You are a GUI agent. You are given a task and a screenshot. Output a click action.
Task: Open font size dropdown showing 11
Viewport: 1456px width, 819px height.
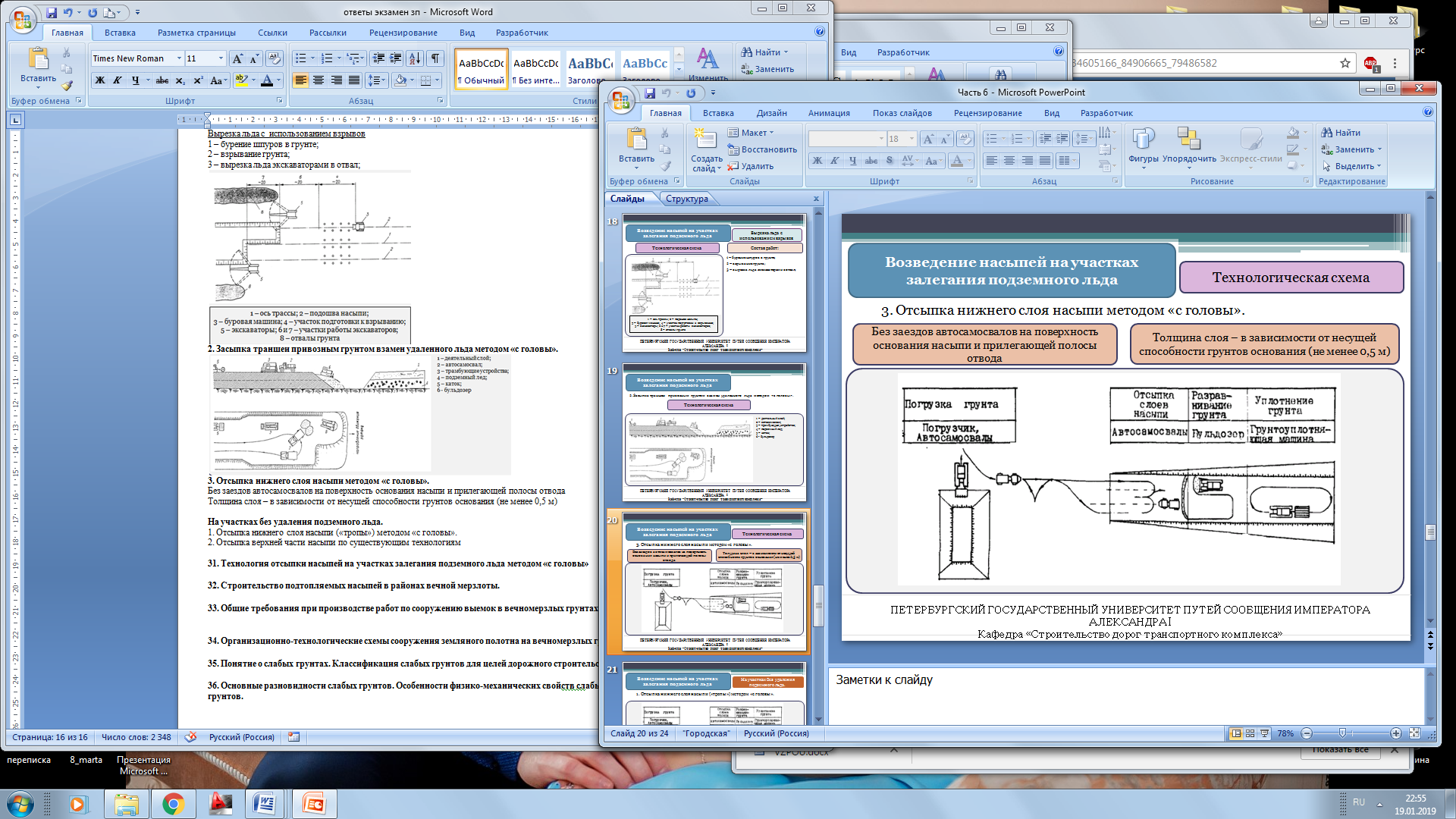pyautogui.click(x=221, y=58)
